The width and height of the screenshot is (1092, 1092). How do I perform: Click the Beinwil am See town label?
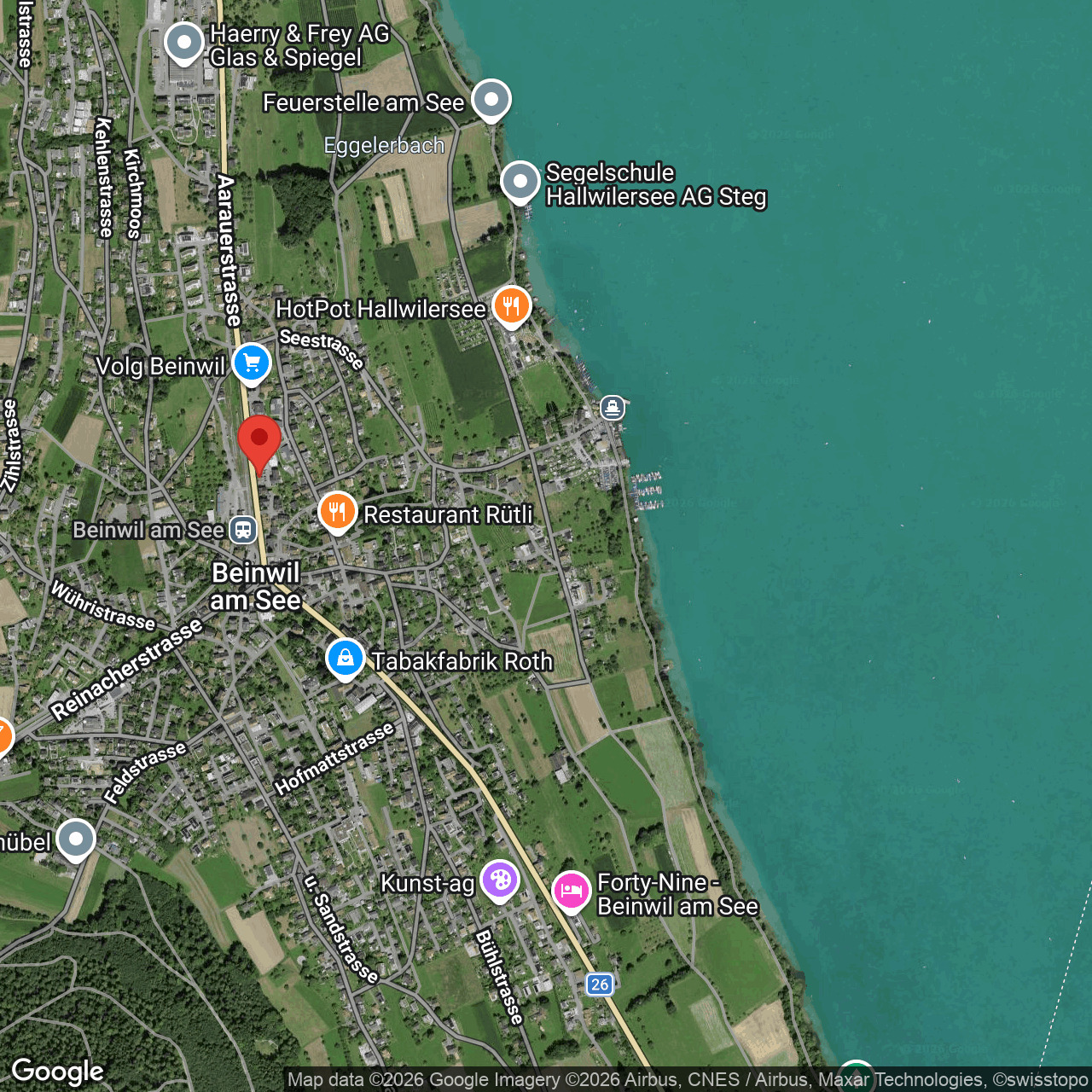click(256, 586)
